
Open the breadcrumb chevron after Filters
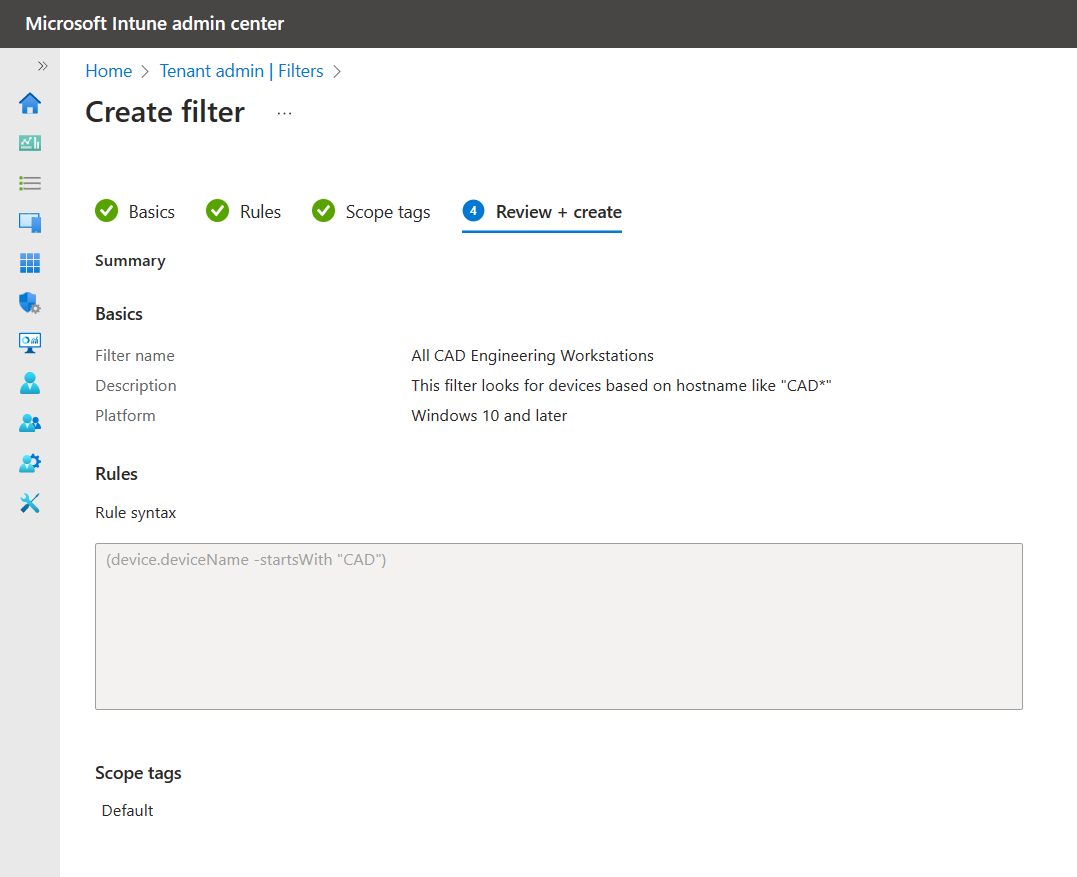pos(337,71)
